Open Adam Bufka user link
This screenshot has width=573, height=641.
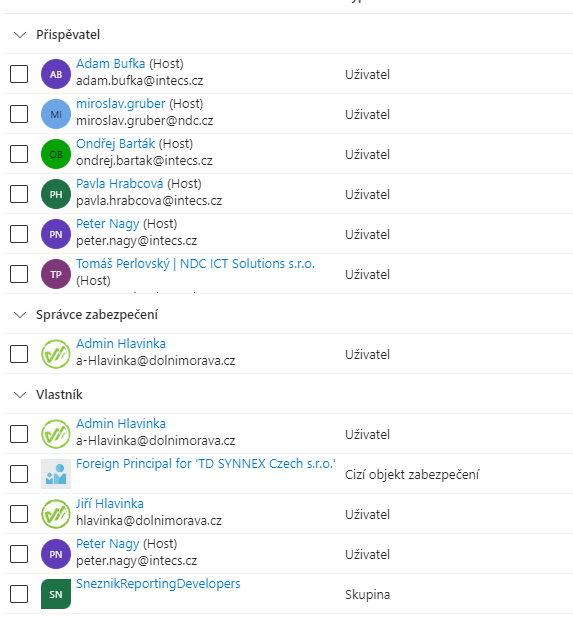110,64
